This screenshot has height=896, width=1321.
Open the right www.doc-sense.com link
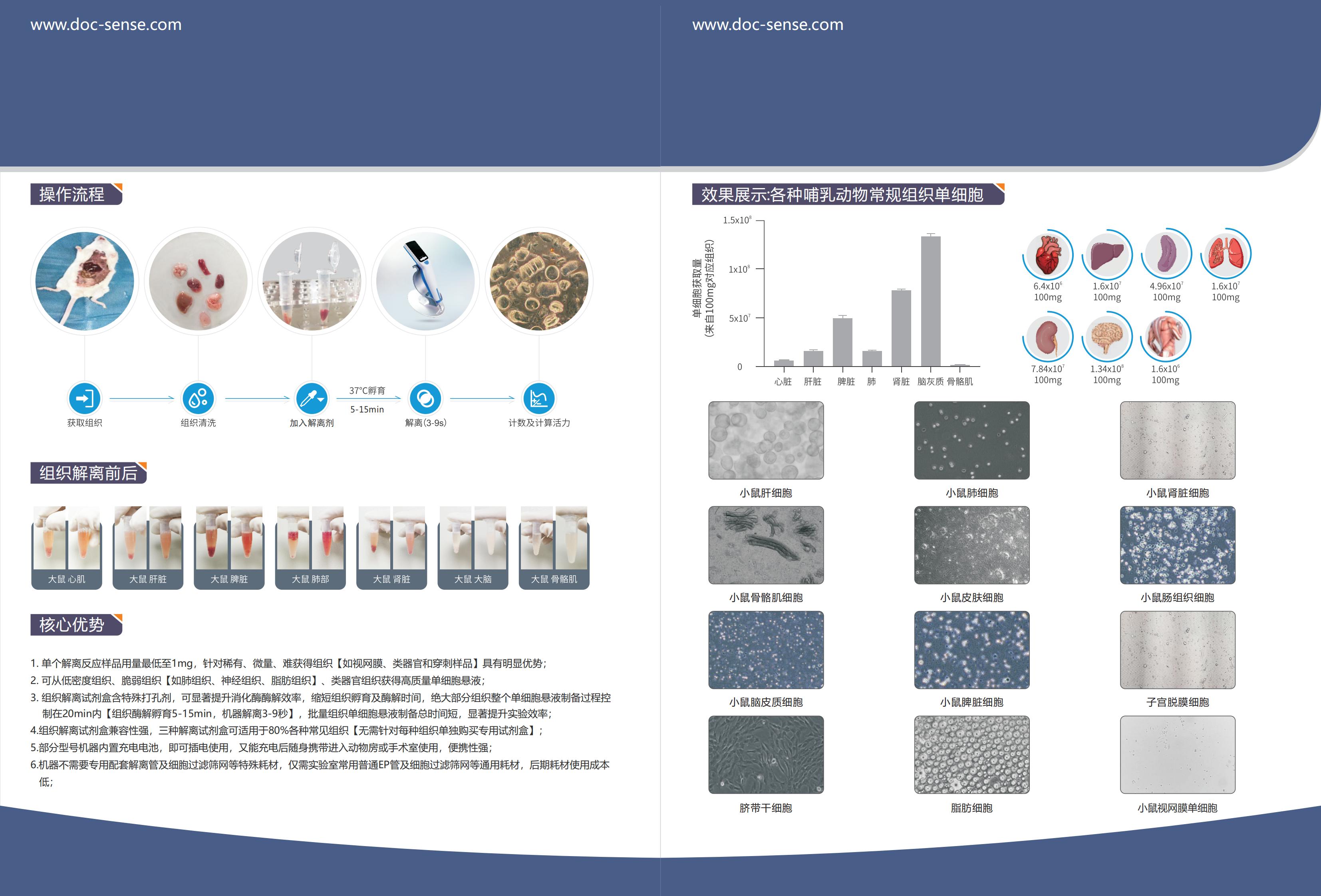[x=767, y=24]
